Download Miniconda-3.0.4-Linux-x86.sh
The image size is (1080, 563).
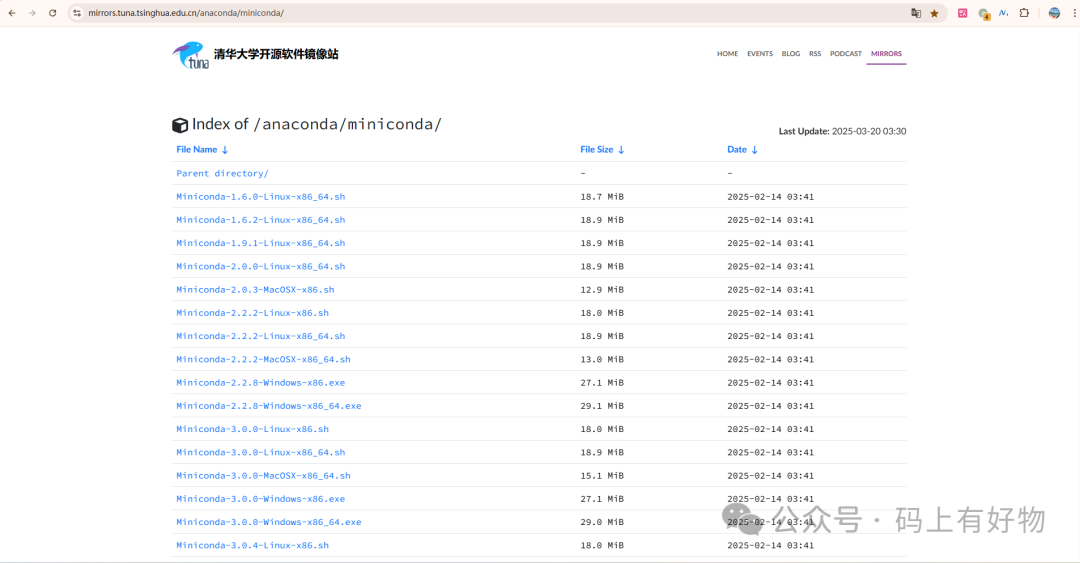[252, 546]
